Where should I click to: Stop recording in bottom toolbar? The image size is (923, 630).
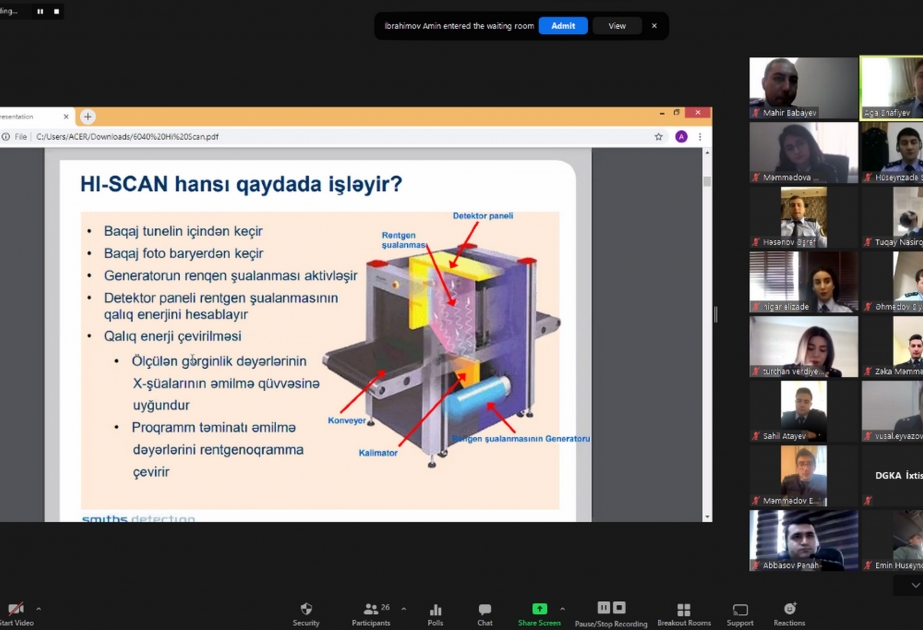[619, 608]
